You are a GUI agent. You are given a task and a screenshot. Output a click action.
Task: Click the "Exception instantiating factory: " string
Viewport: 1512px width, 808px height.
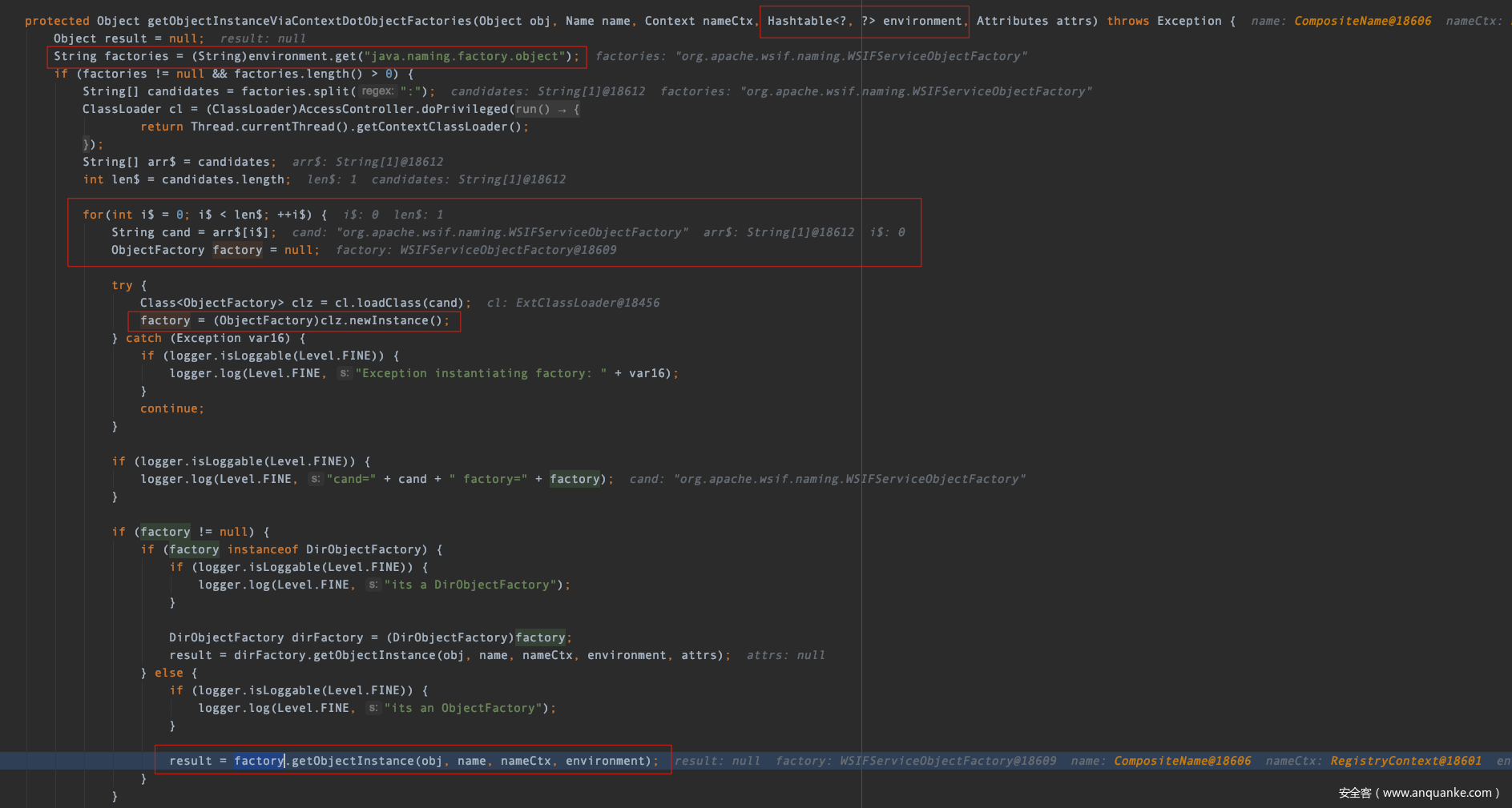point(481,374)
